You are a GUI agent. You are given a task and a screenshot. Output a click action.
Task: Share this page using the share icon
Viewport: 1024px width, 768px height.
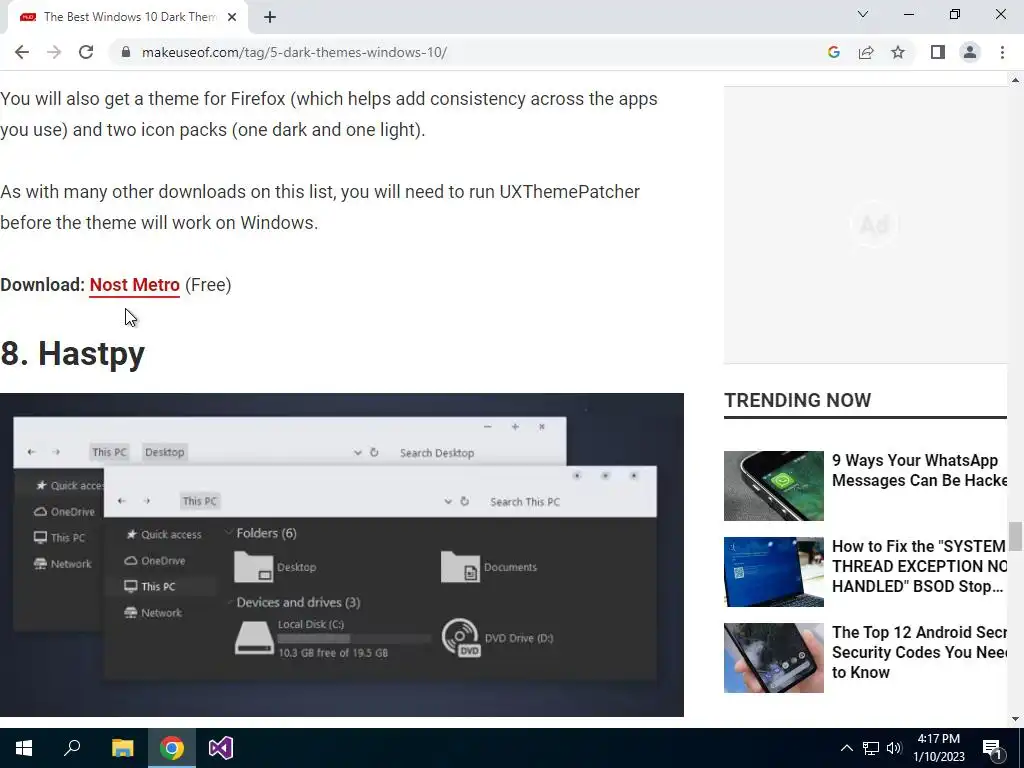coord(866,52)
